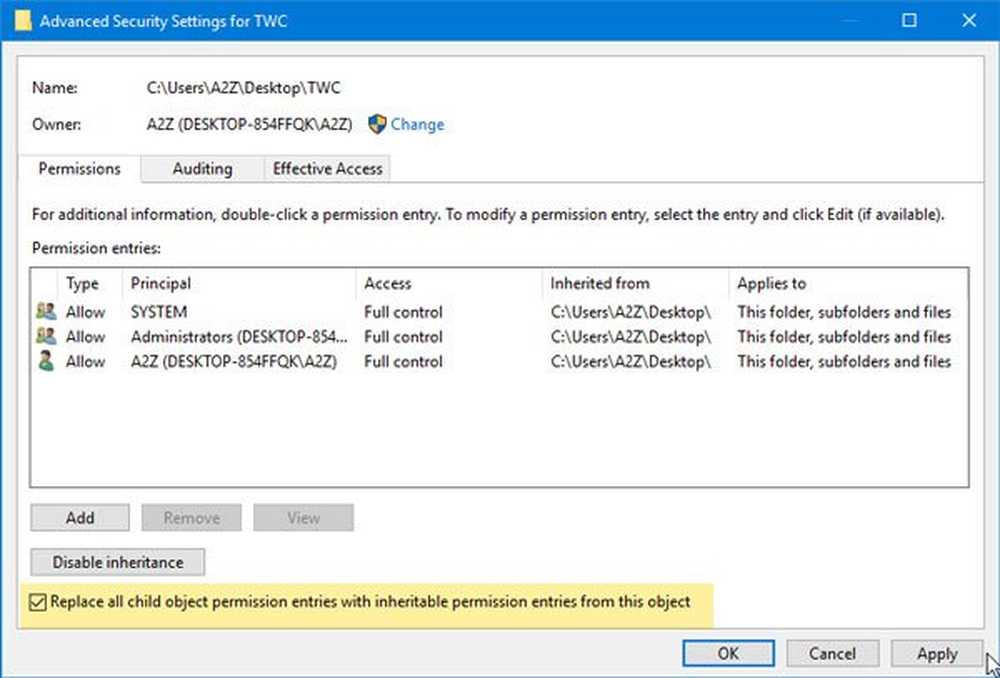Maximize the Advanced Security Settings window
1000x678 pixels.
pos(909,21)
